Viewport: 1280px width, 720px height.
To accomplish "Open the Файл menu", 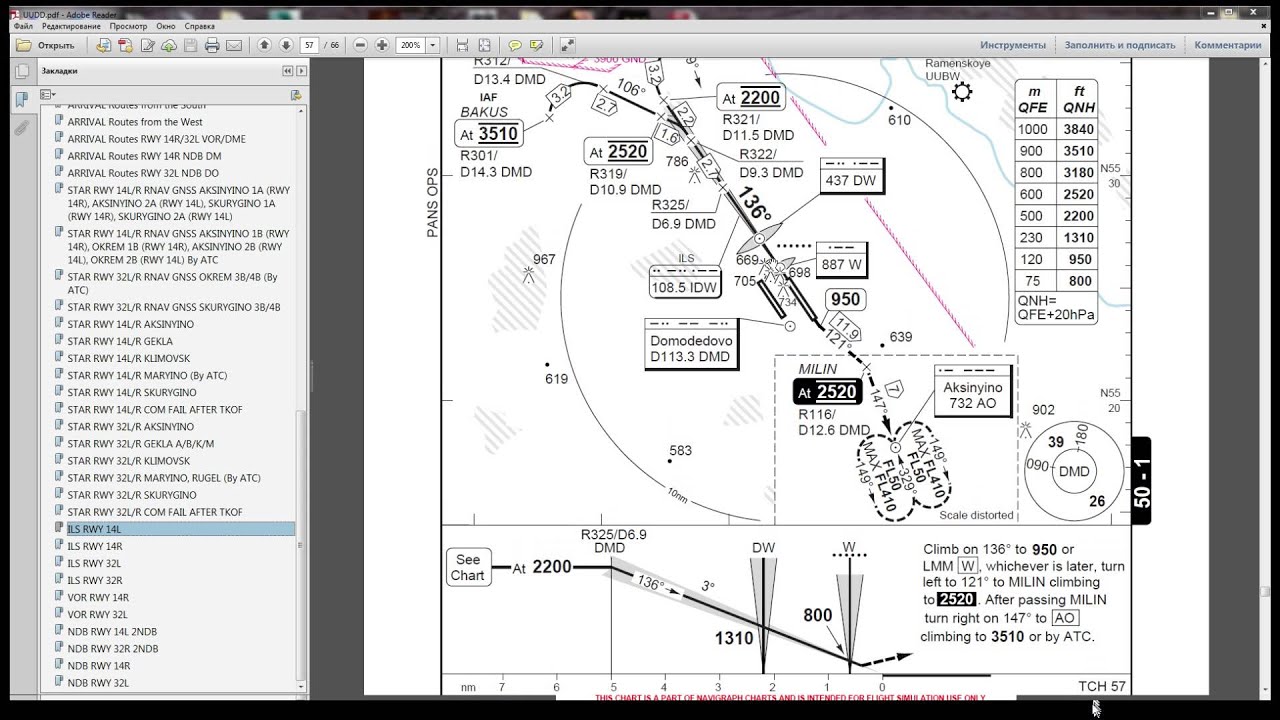I will click(x=23, y=26).
